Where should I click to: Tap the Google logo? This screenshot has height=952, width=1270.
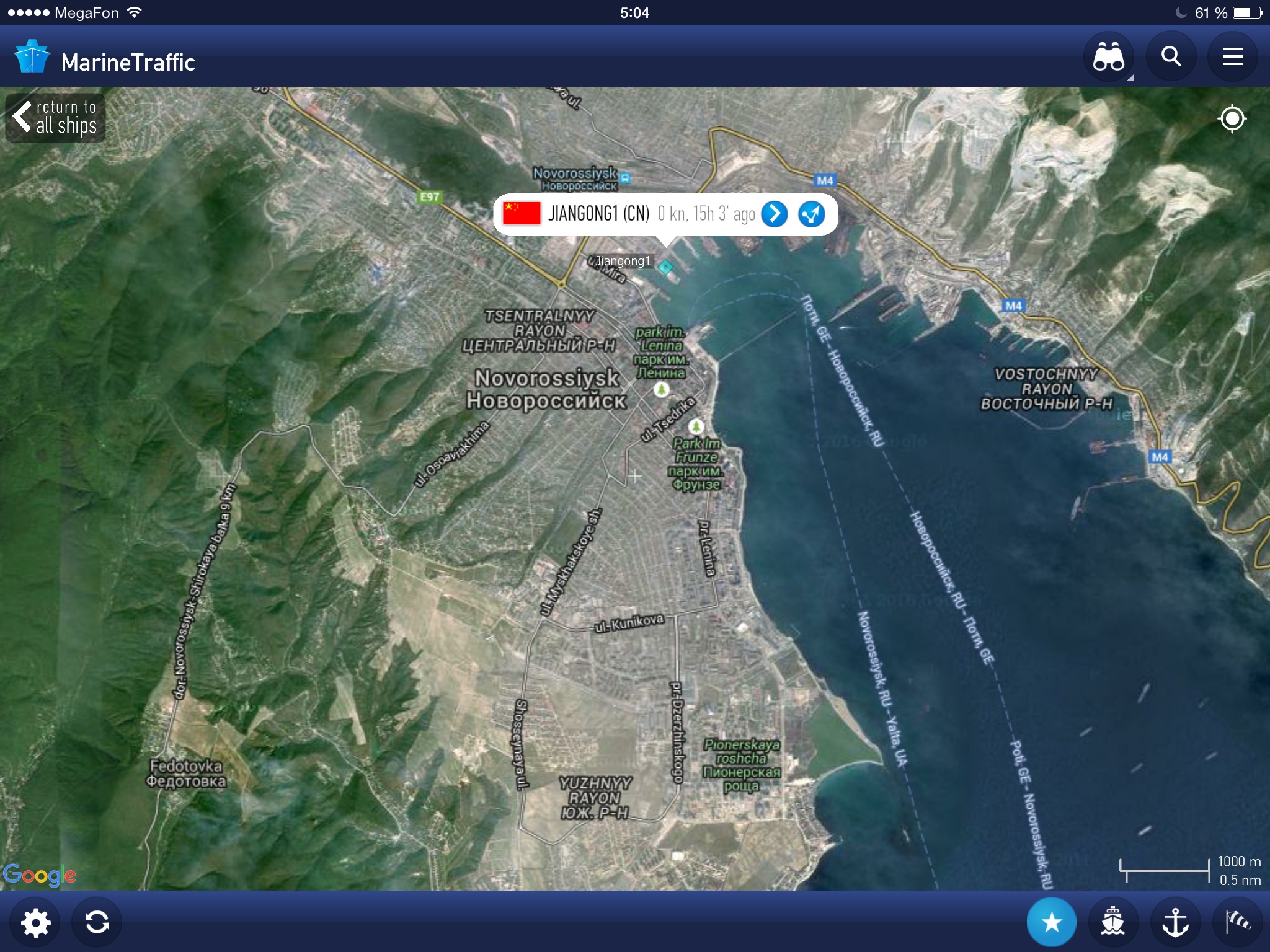pyautogui.click(x=39, y=875)
